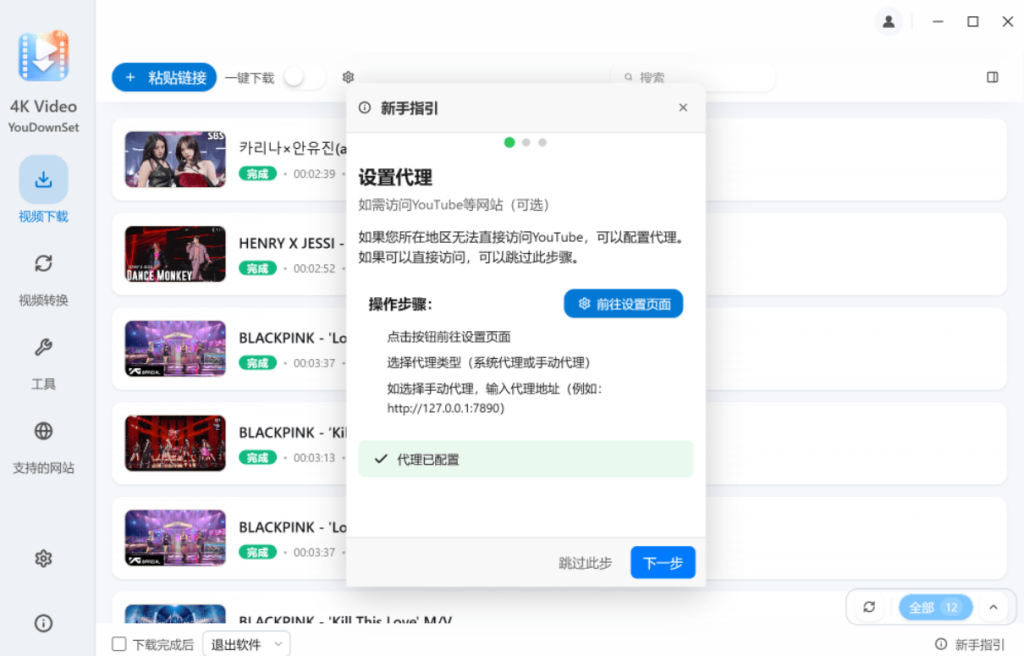The image size is (1024, 656).
Task: Open the 退出软件 dropdown
Action: pos(247,644)
